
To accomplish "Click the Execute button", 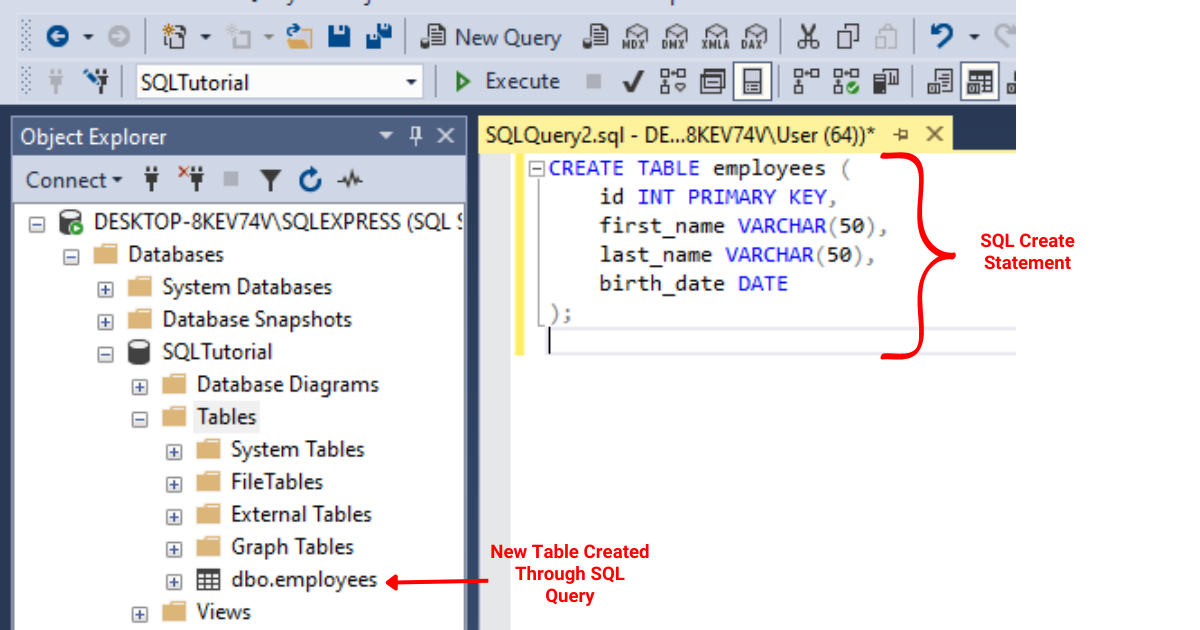I will coord(507,82).
